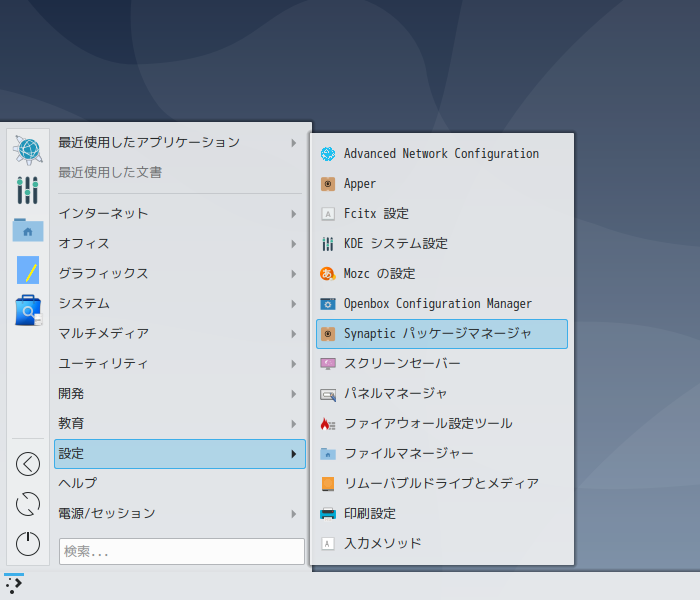Click the Advanced Network Configuration icon
This screenshot has width=700, height=600.
[x=328, y=154]
